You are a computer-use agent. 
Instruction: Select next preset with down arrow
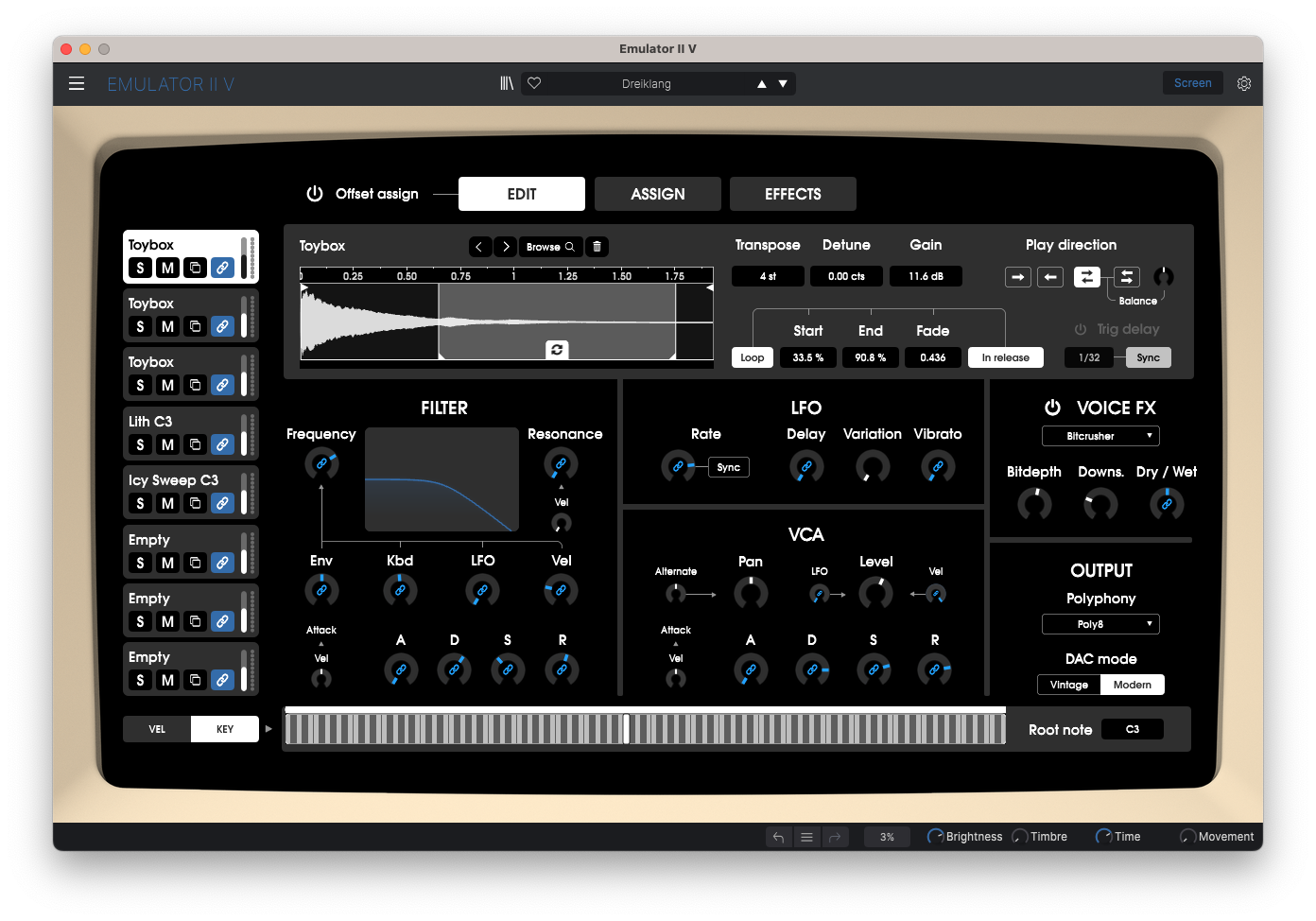click(783, 84)
